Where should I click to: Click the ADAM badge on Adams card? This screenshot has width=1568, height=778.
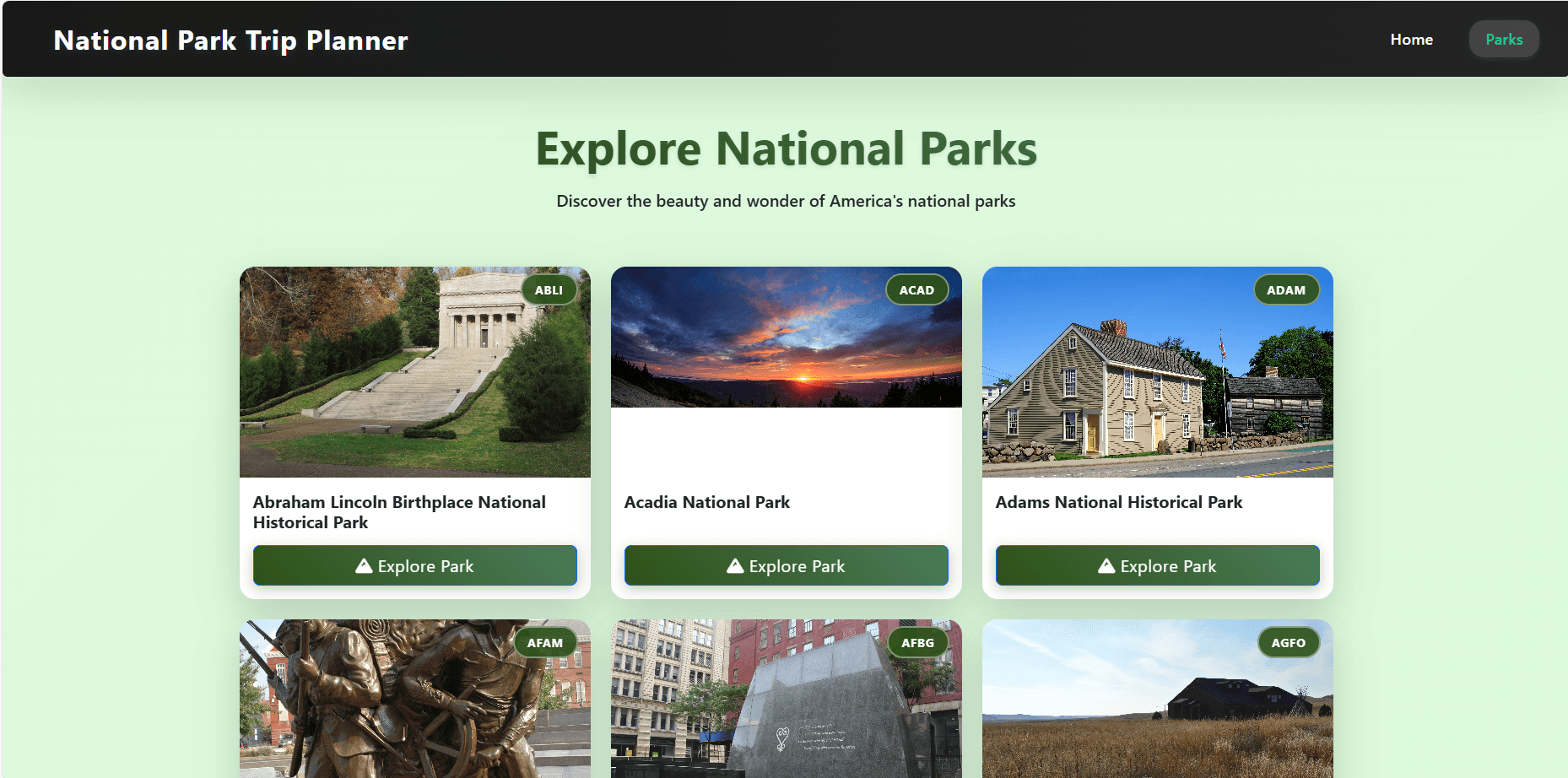pyautogui.click(x=1286, y=289)
